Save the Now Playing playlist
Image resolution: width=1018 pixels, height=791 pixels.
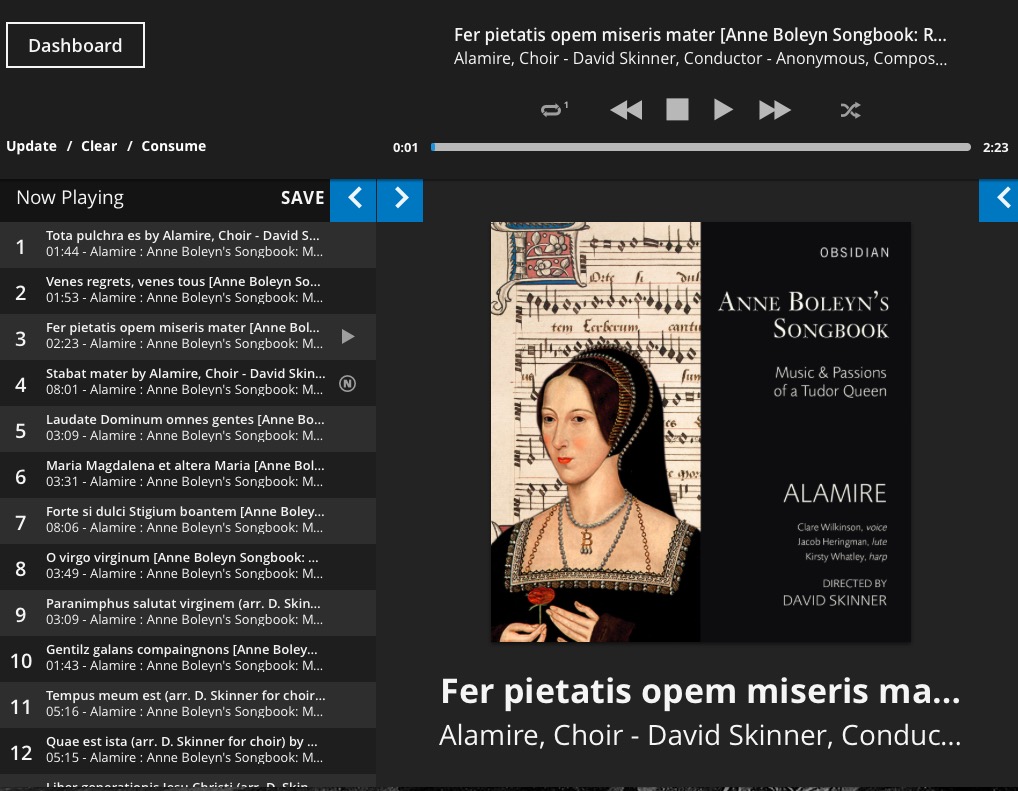click(x=302, y=198)
